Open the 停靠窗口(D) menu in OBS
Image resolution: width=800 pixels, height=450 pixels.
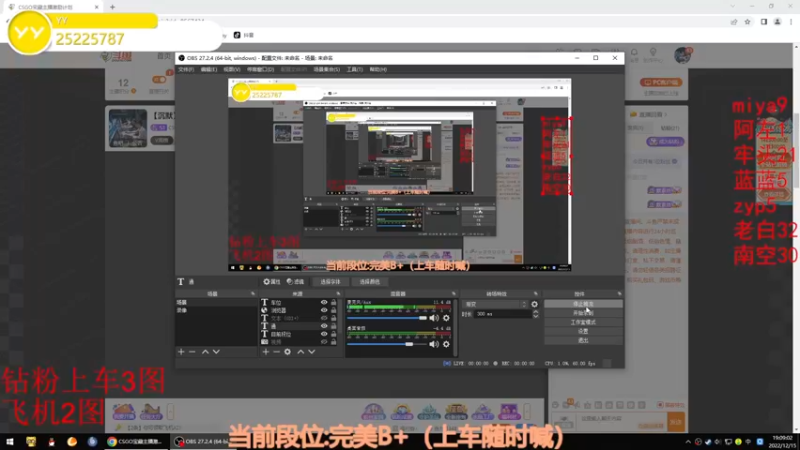click(x=260, y=69)
